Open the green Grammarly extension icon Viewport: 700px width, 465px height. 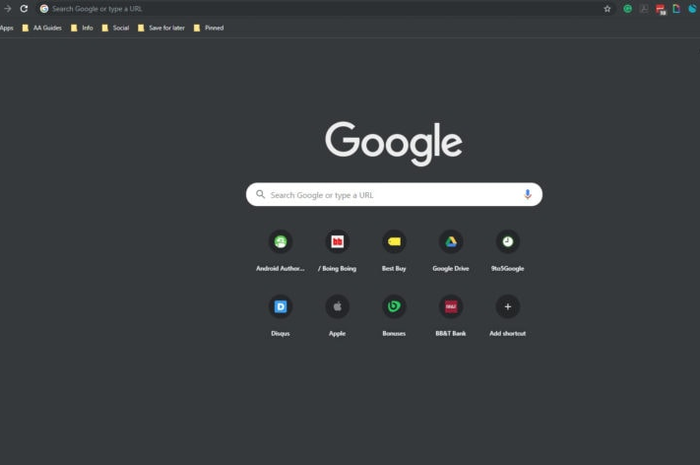tap(627, 8)
